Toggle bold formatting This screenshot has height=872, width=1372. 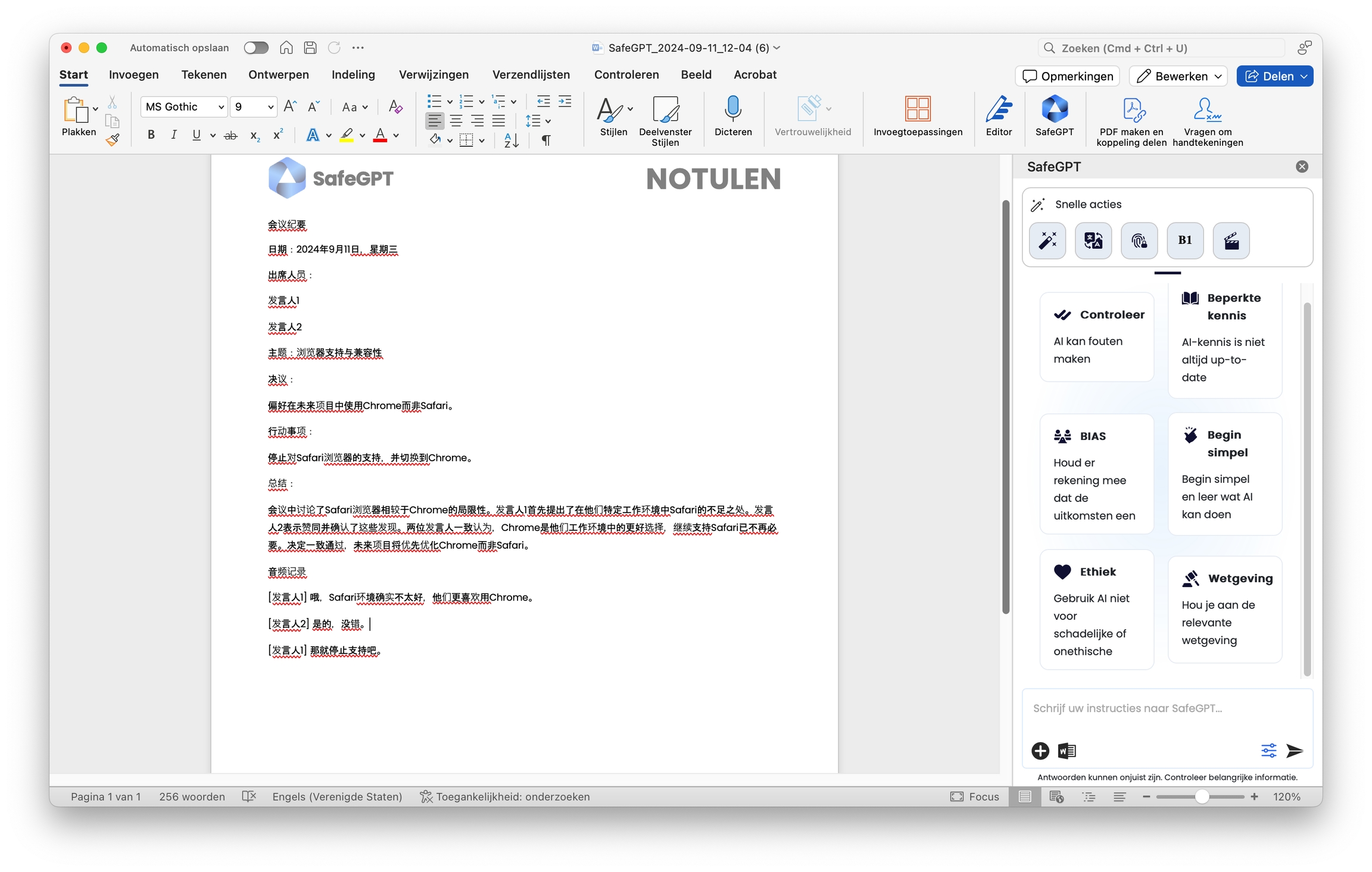pyautogui.click(x=151, y=135)
